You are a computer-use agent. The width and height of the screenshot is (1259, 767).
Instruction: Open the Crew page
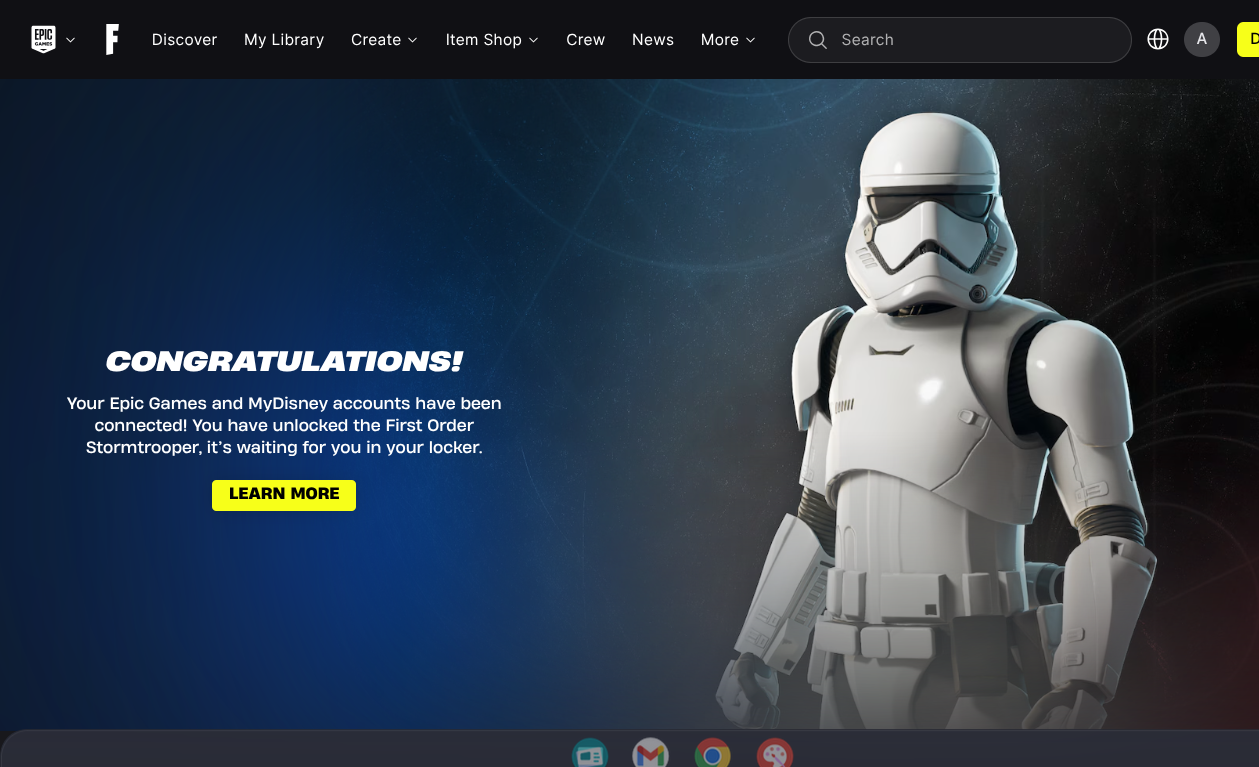point(585,40)
